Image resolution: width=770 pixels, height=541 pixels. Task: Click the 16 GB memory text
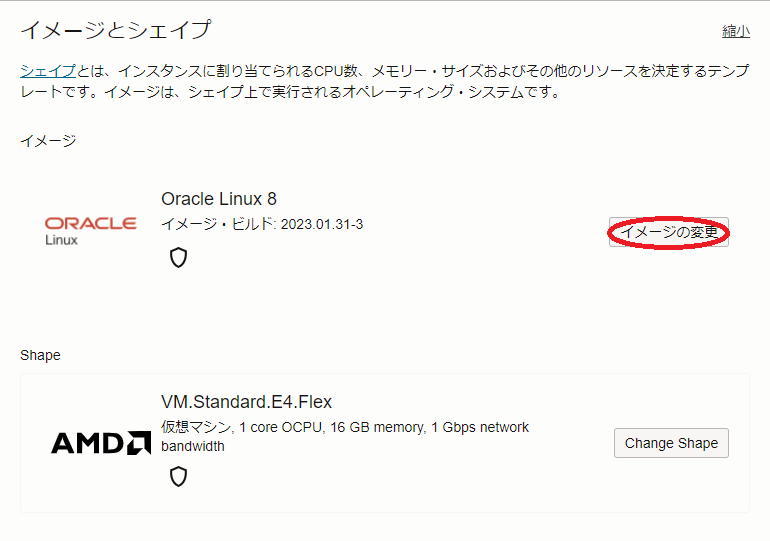click(x=376, y=427)
